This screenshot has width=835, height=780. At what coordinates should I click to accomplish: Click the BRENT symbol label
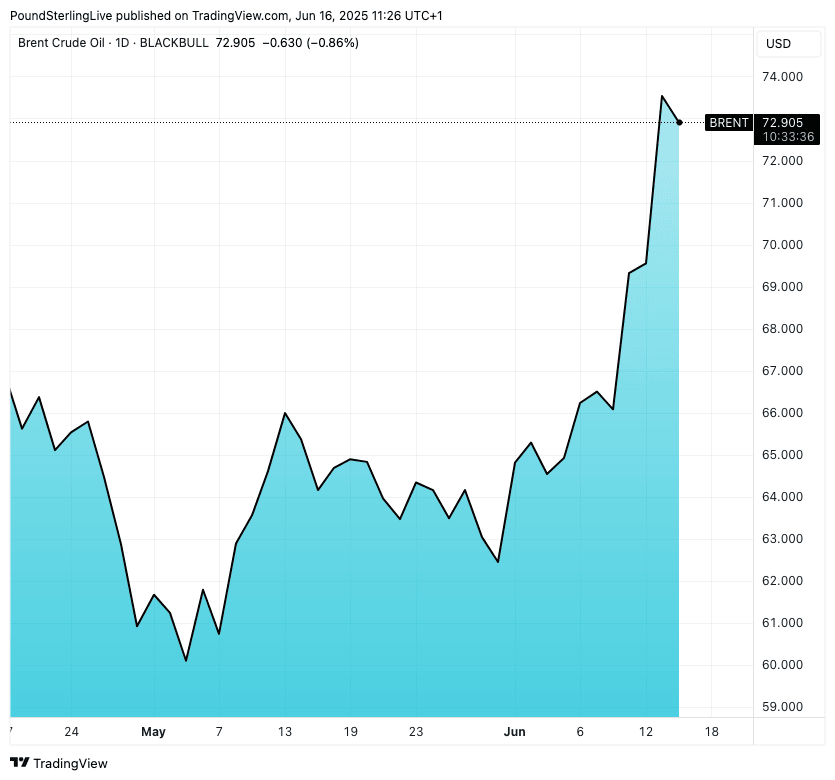[728, 122]
